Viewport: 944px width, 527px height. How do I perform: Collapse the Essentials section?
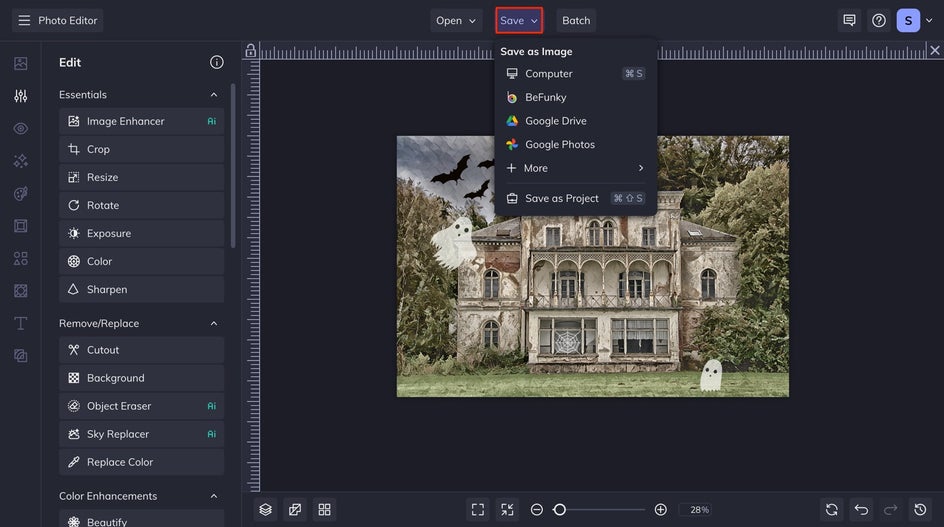214,95
